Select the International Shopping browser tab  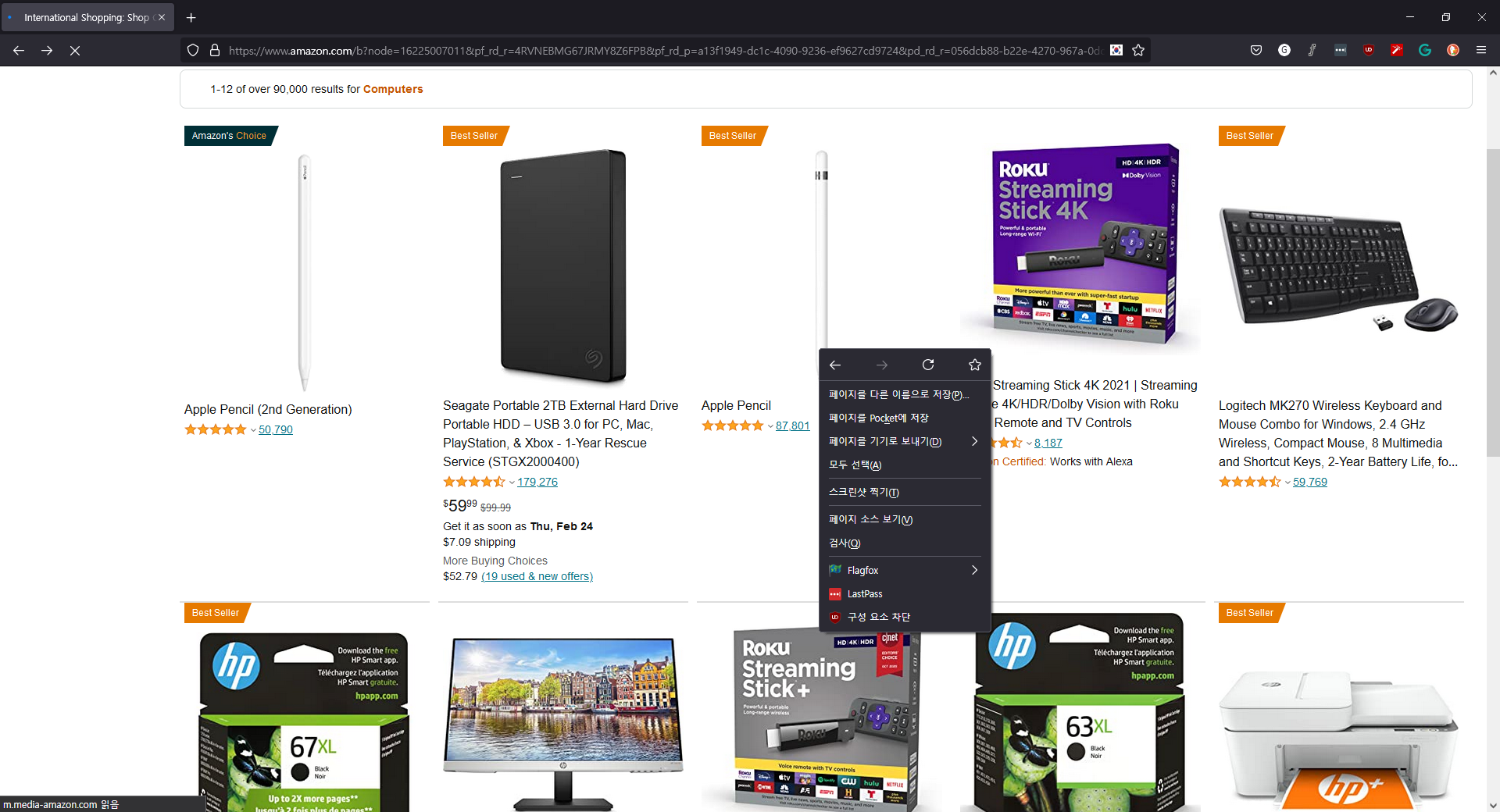click(x=87, y=17)
